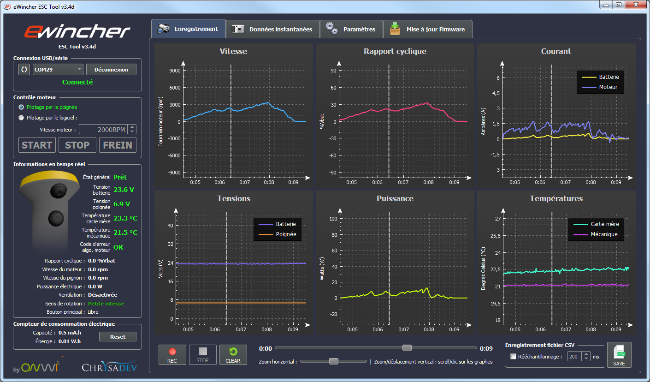Viewport: 650px width, 382px height.
Task: Click the FREIN brake button
Action: click(118, 145)
